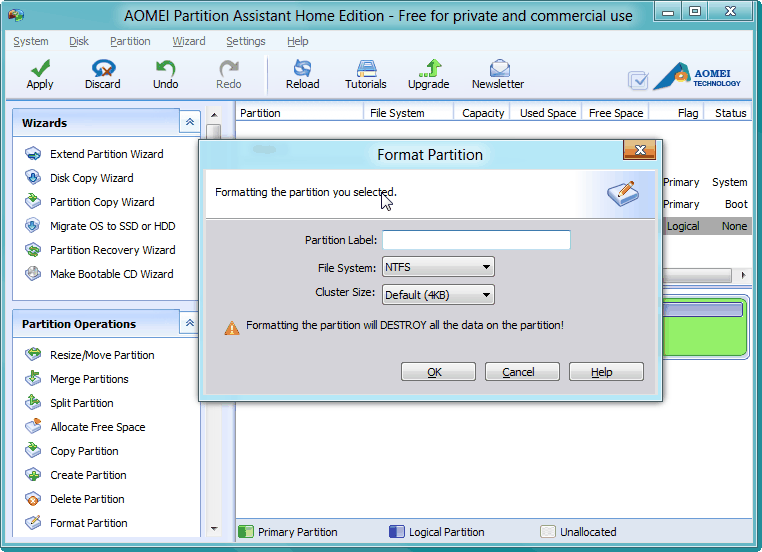Collapse the Partition Operations panel

pyautogui.click(x=190, y=323)
